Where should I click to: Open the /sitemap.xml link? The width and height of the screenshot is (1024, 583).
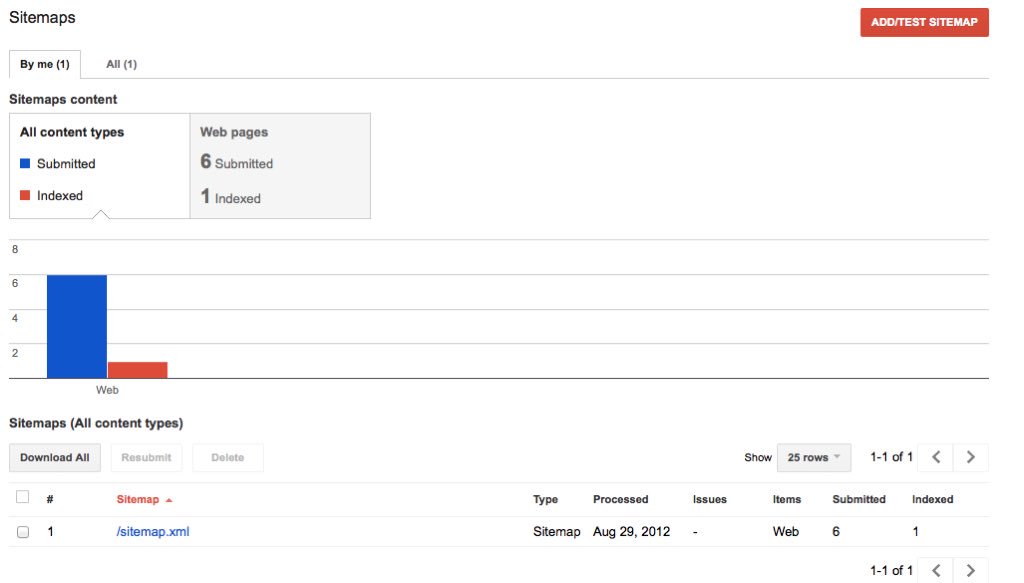point(153,531)
